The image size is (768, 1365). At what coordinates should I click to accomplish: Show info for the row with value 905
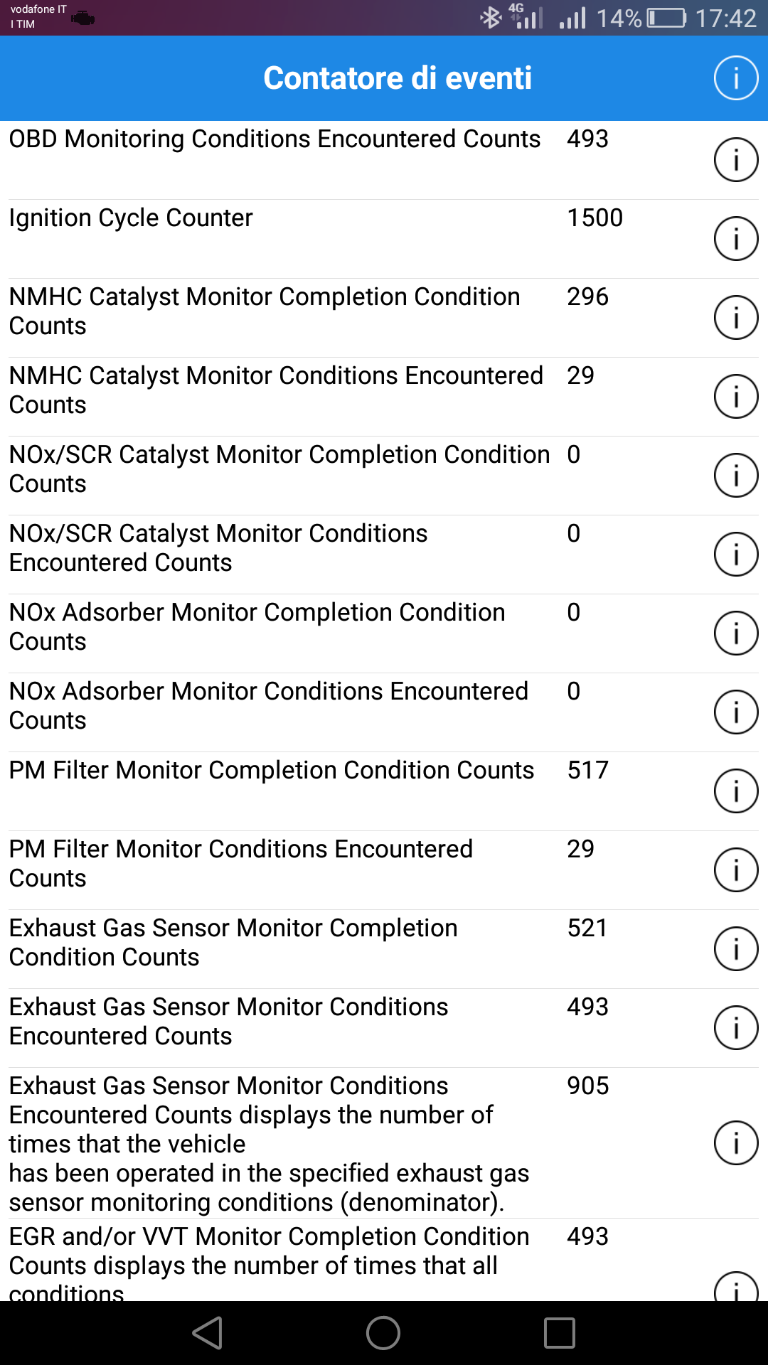(x=736, y=1144)
